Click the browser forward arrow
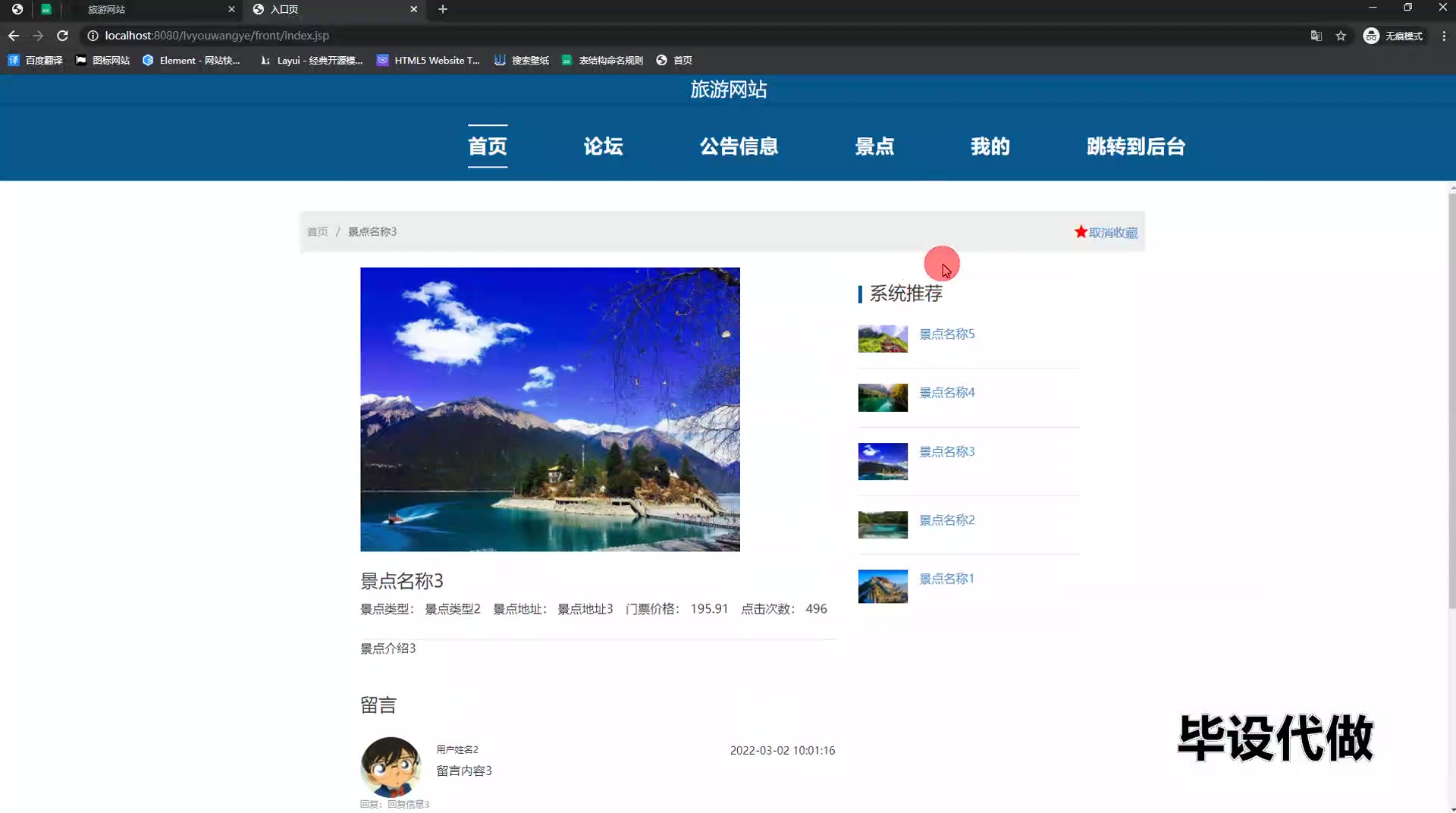This screenshot has height=813, width=1456. pos(38,36)
